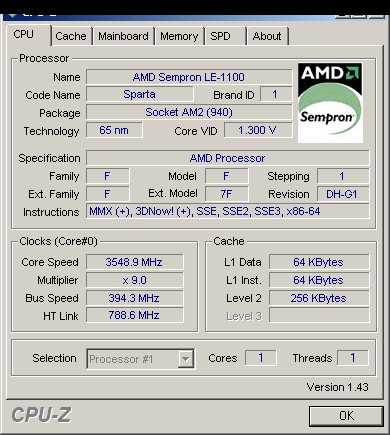390x435 pixels.
Task: Click the Level 2 256 KBytes value
Action: point(319,298)
